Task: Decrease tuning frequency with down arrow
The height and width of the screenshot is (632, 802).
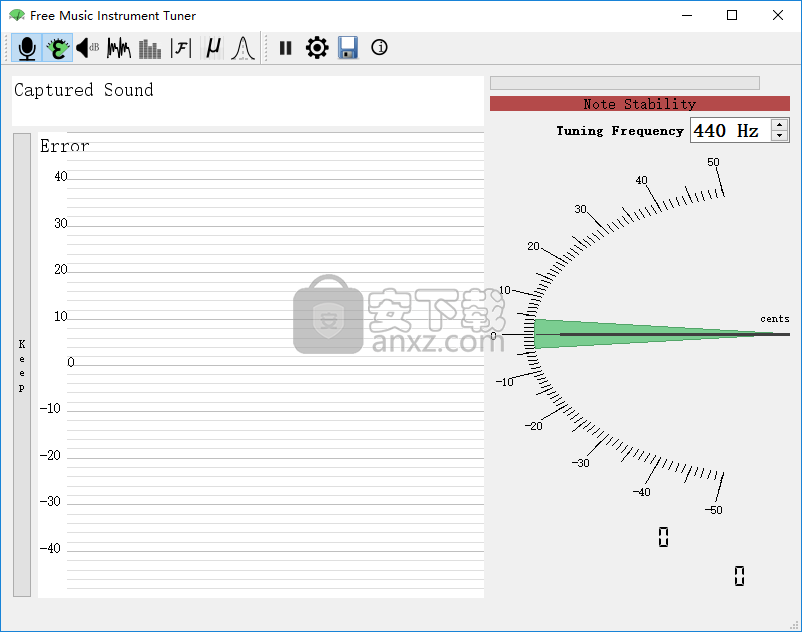Action: tap(779, 136)
